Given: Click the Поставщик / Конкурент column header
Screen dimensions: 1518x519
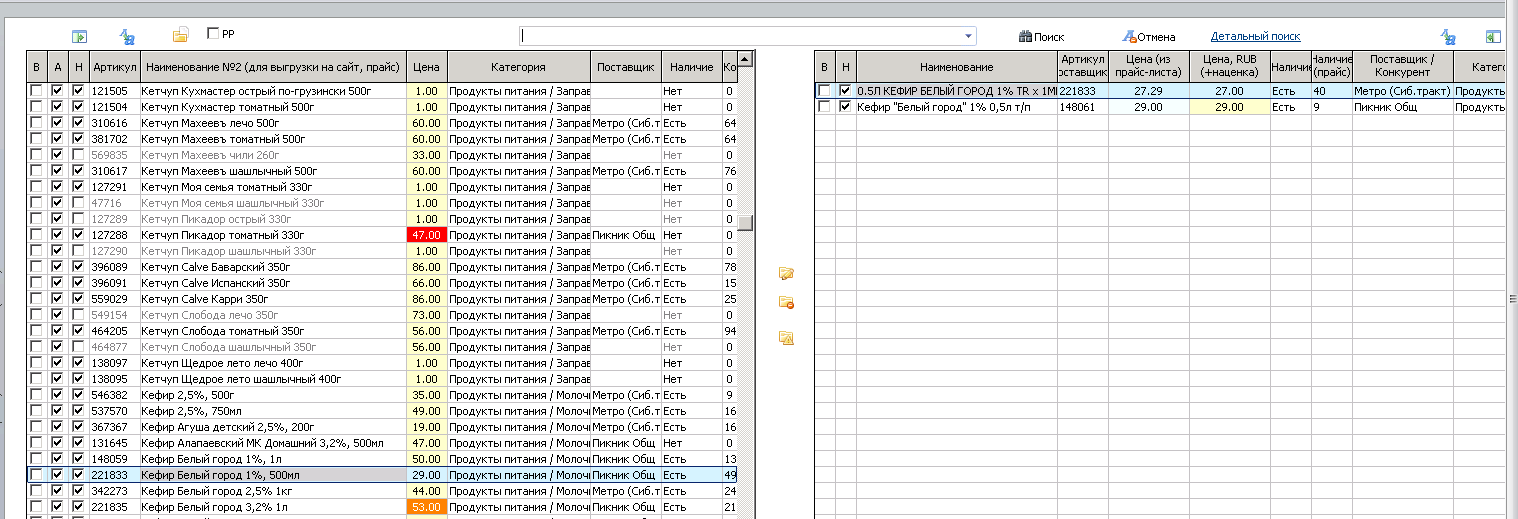Looking at the screenshot, I should coord(1403,67).
